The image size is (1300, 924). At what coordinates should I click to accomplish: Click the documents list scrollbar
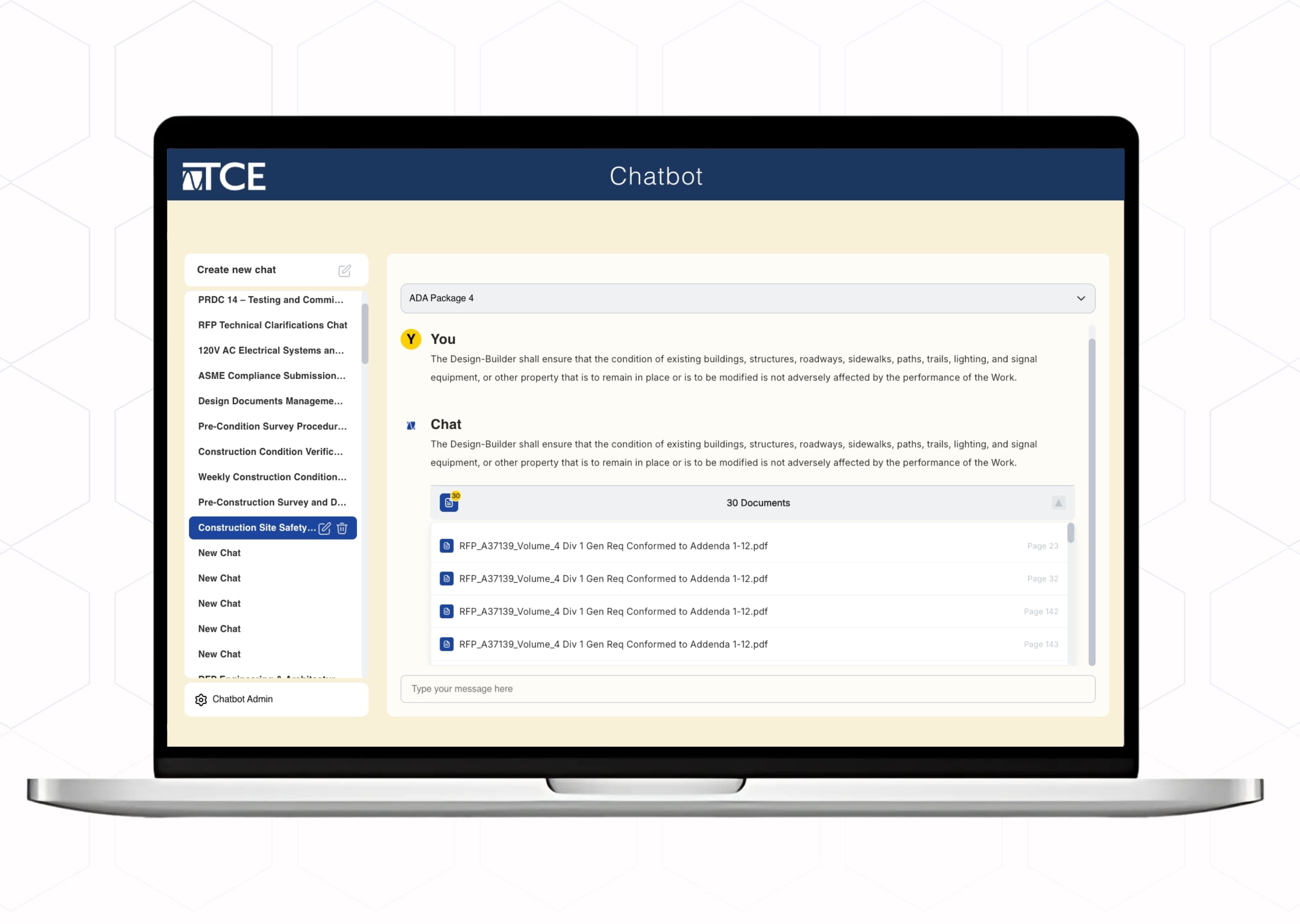click(x=1071, y=534)
